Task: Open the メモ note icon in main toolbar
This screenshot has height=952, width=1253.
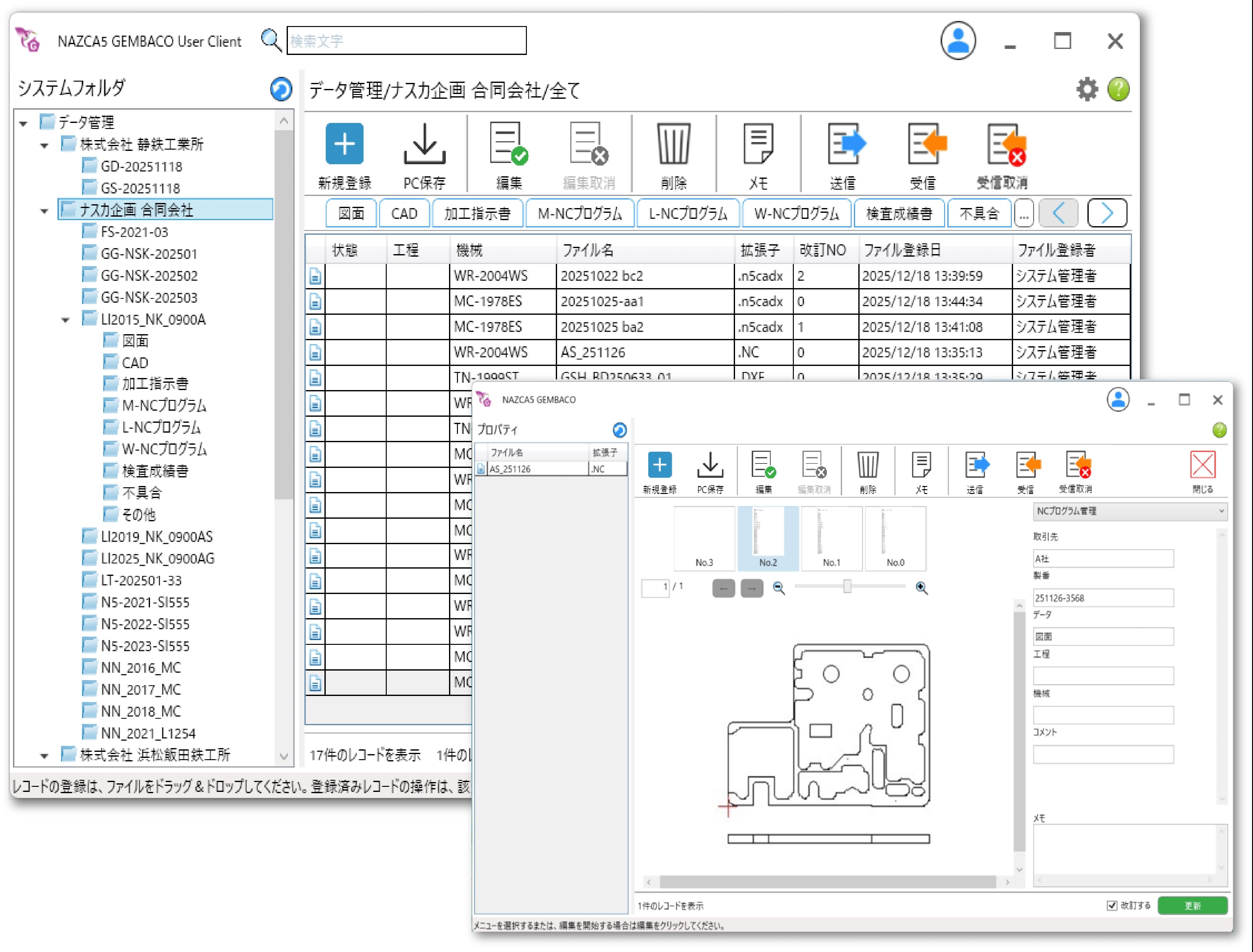Action: click(758, 144)
